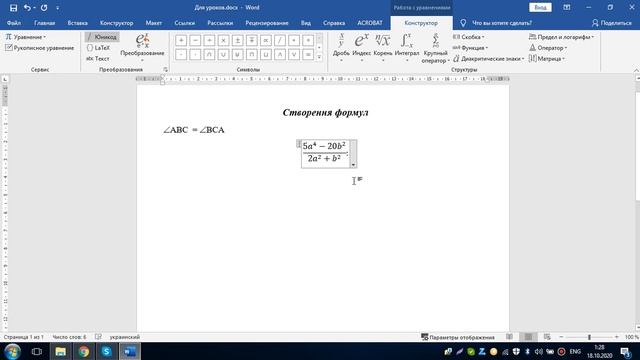Screen dimensions: 640x360
Task: Switch to the Вид tab
Action: coord(306,23)
